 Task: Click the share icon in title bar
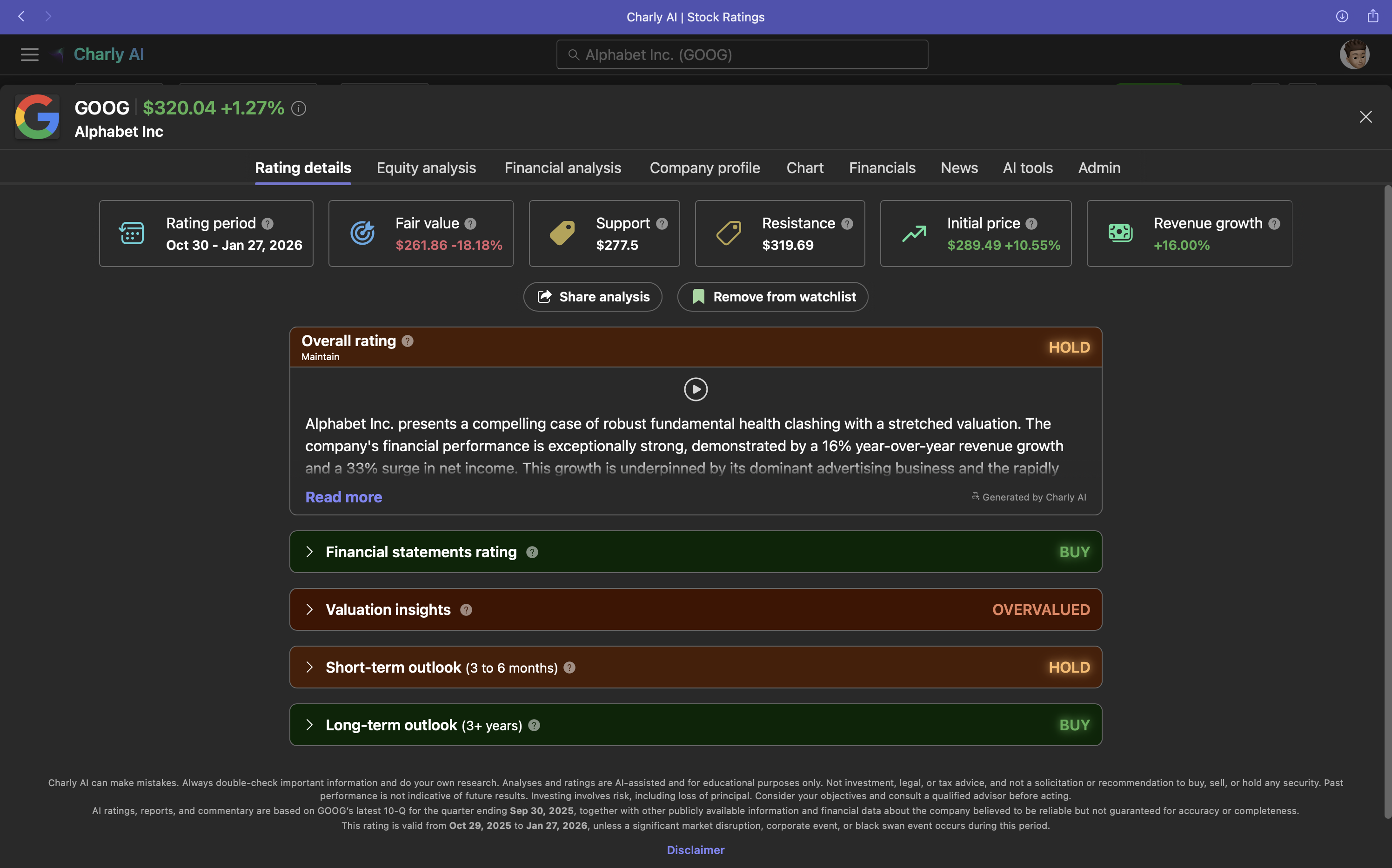[x=1372, y=17]
